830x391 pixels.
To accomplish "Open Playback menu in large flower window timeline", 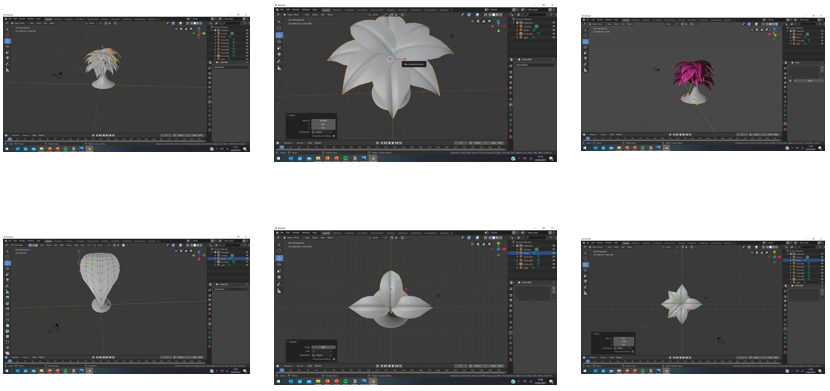I will click(x=288, y=143).
